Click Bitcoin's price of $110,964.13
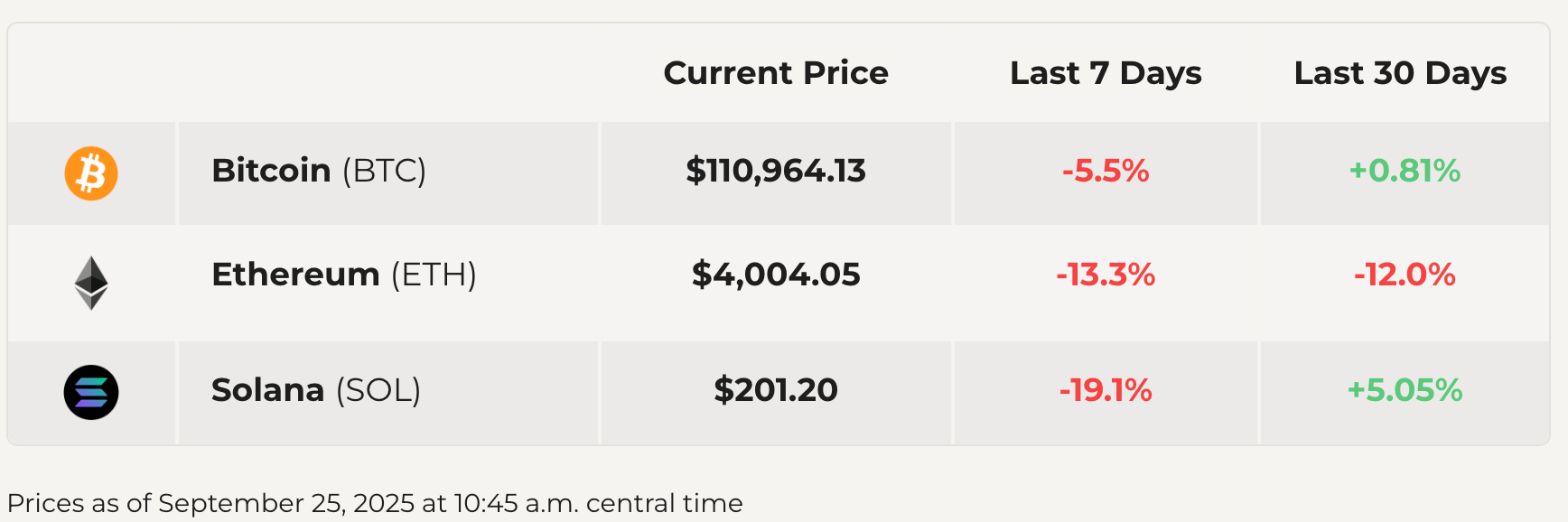 [x=775, y=171]
